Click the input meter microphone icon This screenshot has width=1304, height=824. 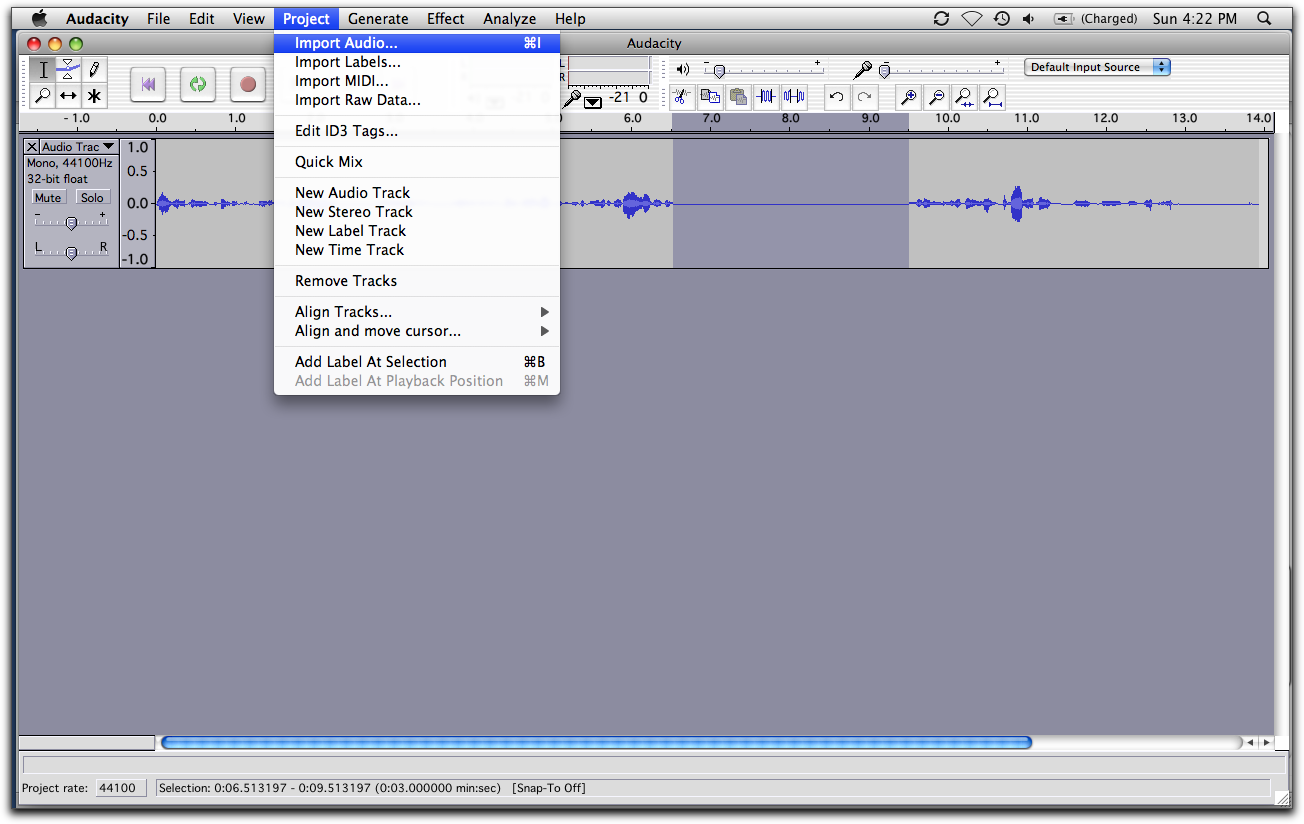tap(572, 98)
